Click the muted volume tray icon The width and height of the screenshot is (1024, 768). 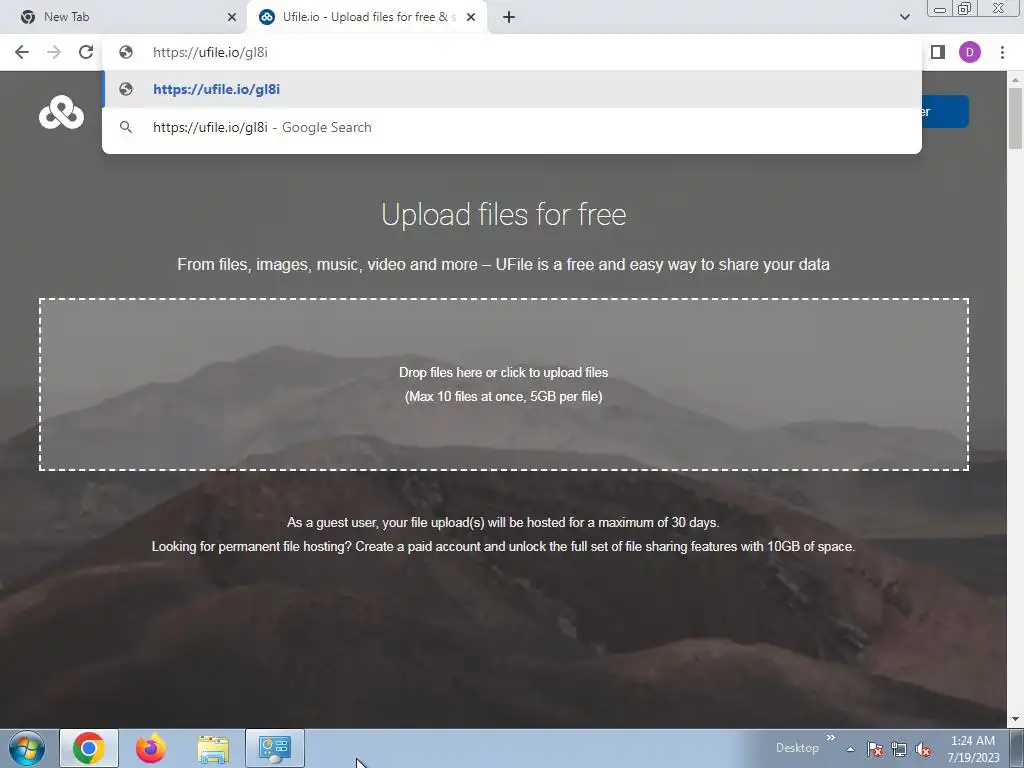[x=923, y=749]
